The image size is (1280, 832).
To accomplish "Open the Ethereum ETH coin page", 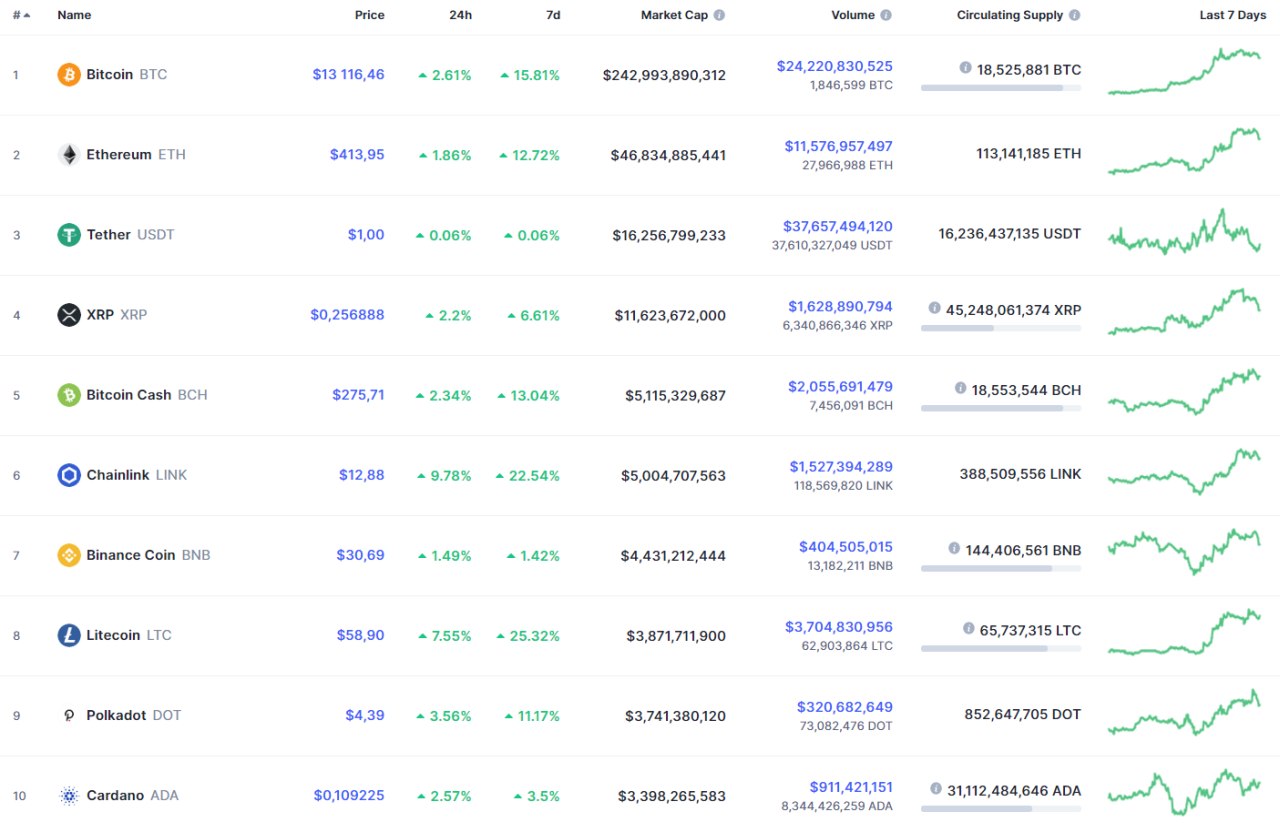I will [x=136, y=155].
